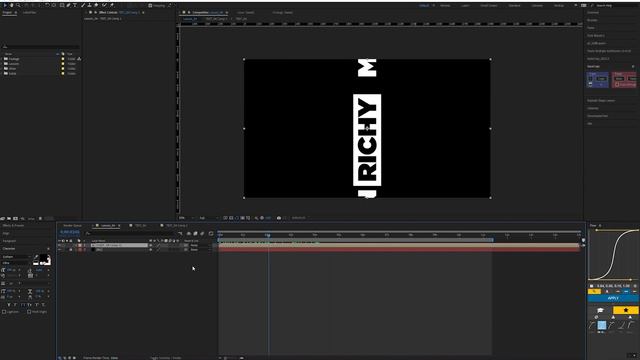Open the Align panel

click(x=6, y=233)
